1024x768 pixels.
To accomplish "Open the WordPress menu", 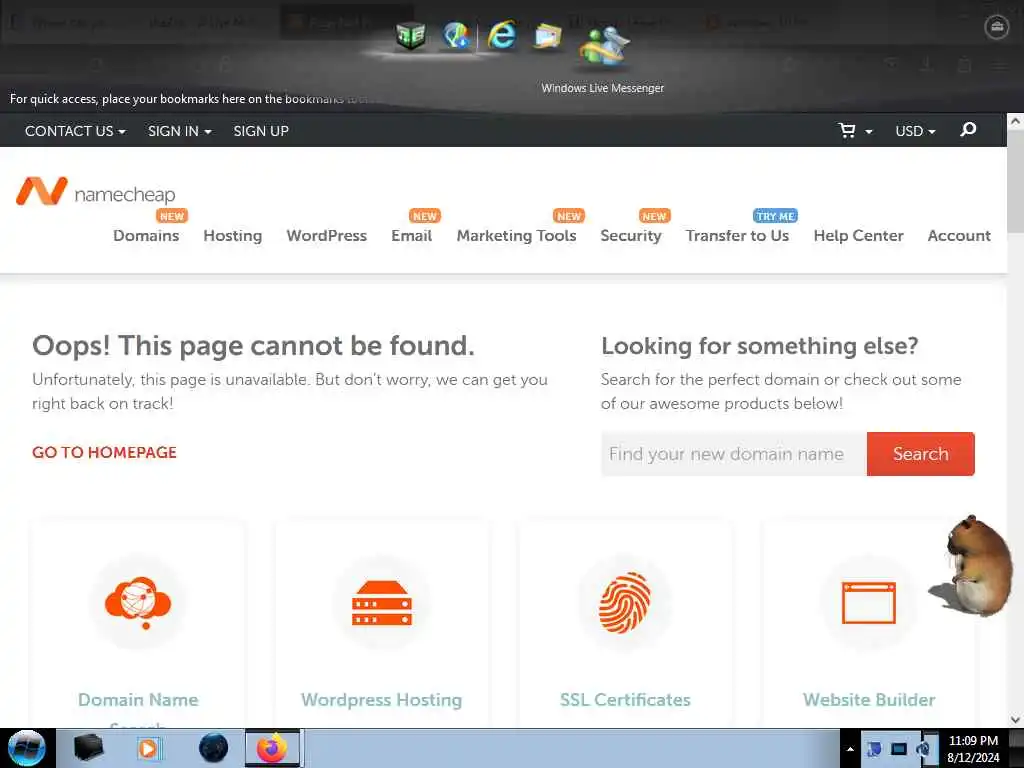I will [x=327, y=235].
